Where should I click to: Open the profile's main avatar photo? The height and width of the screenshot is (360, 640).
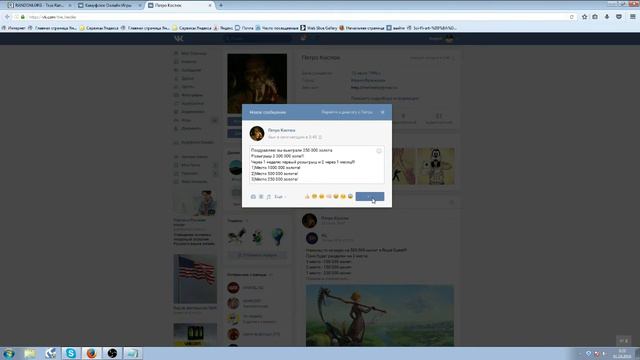(257, 83)
